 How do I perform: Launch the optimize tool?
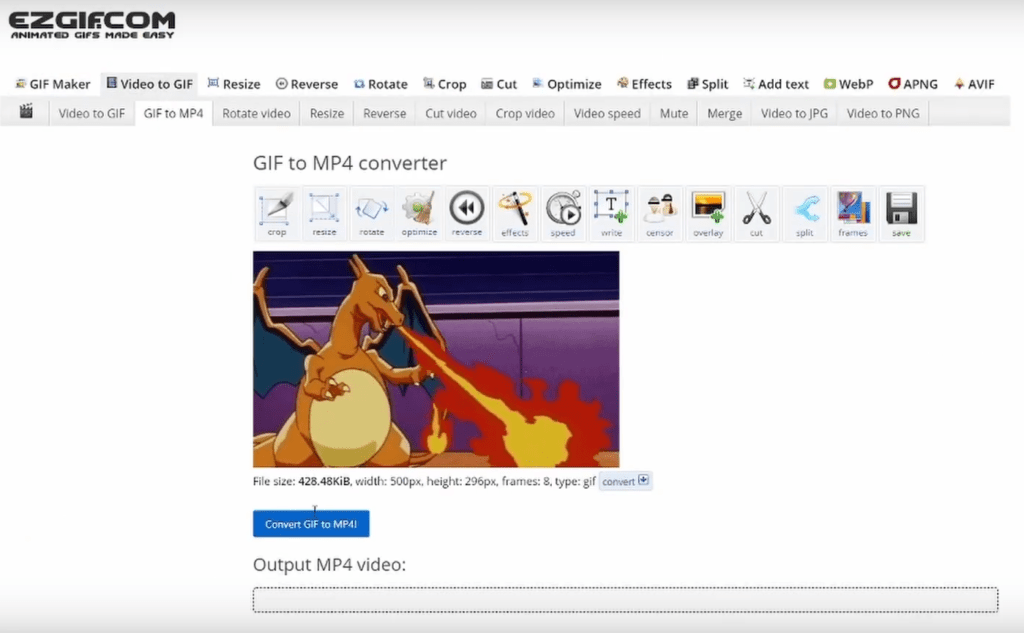coord(419,214)
